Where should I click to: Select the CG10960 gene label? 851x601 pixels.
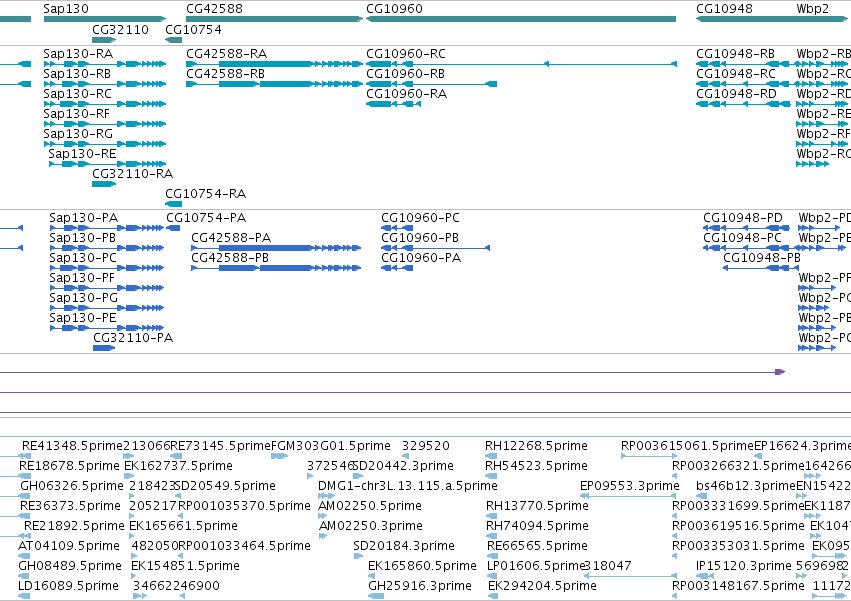point(395,9)
